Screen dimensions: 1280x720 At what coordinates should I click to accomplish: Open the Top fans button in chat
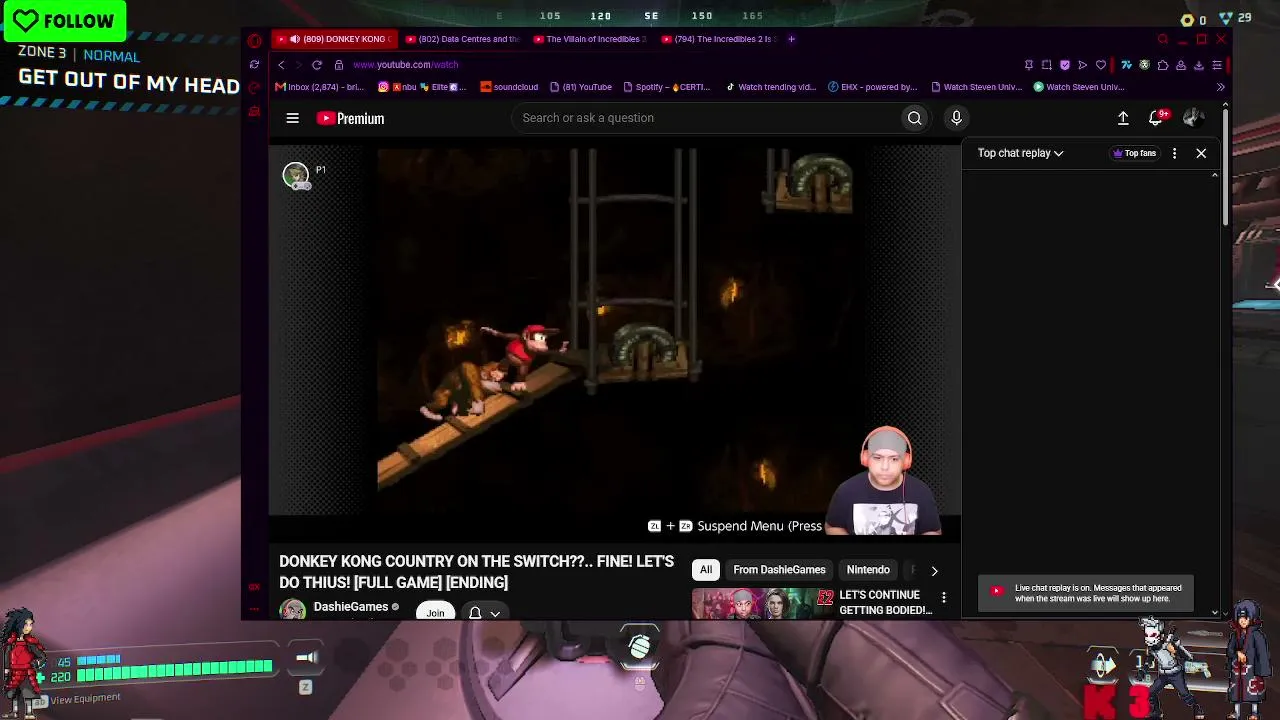coord(1134,153)
